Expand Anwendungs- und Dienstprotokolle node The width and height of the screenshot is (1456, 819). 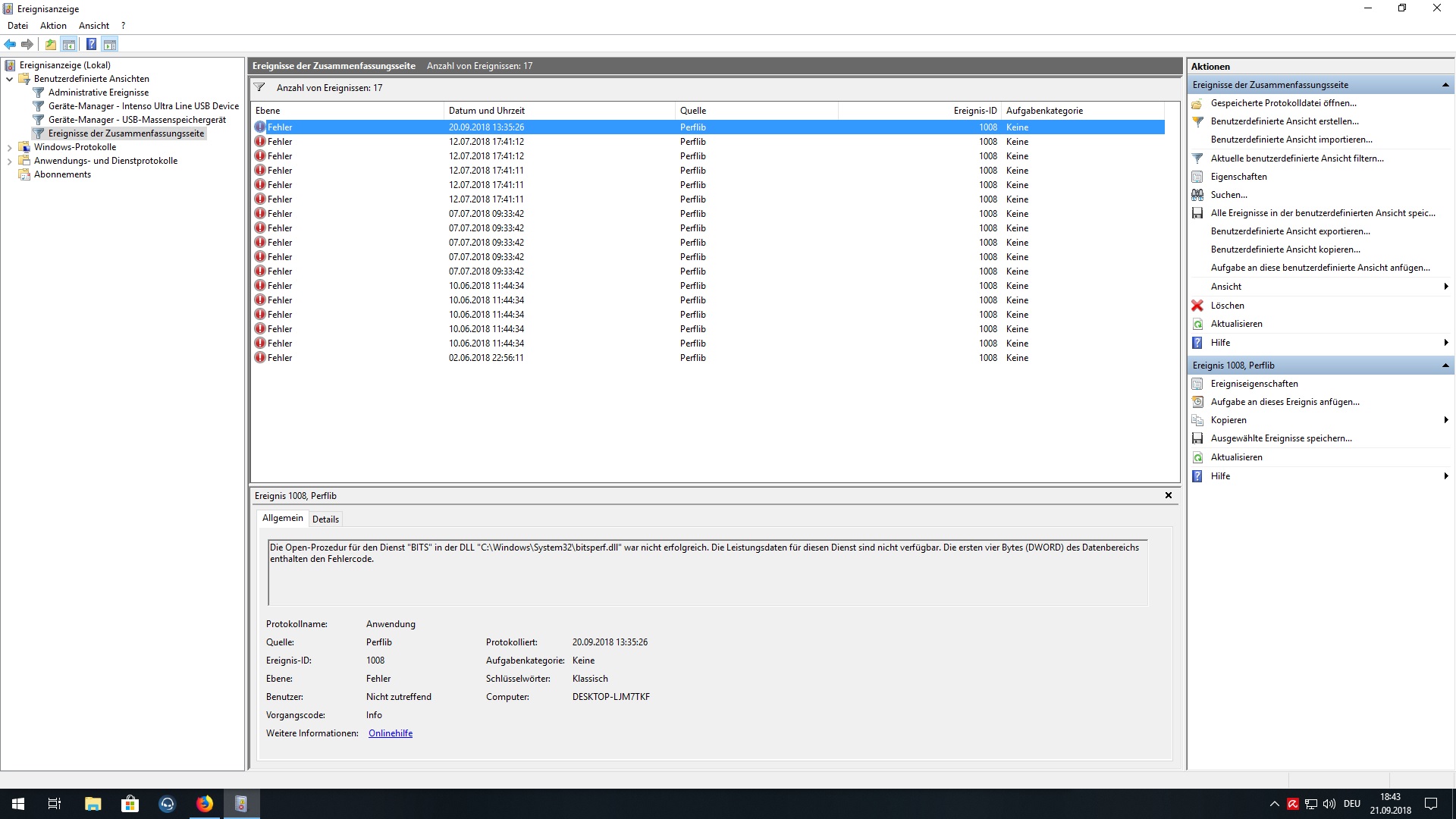tap(10, 161)
